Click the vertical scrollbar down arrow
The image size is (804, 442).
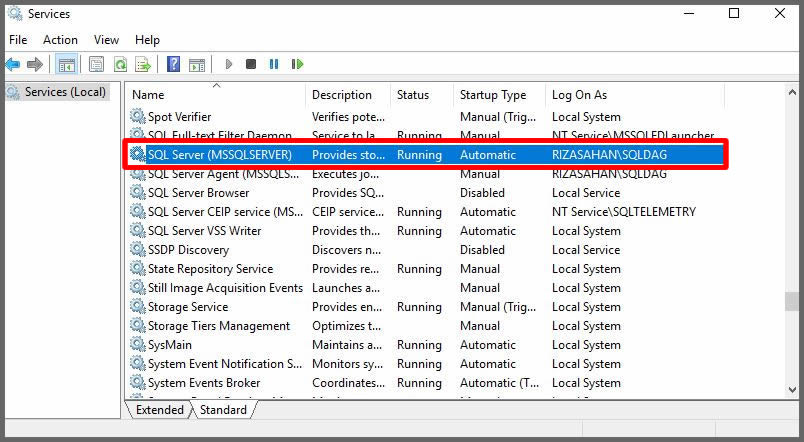tap(793, 389)
